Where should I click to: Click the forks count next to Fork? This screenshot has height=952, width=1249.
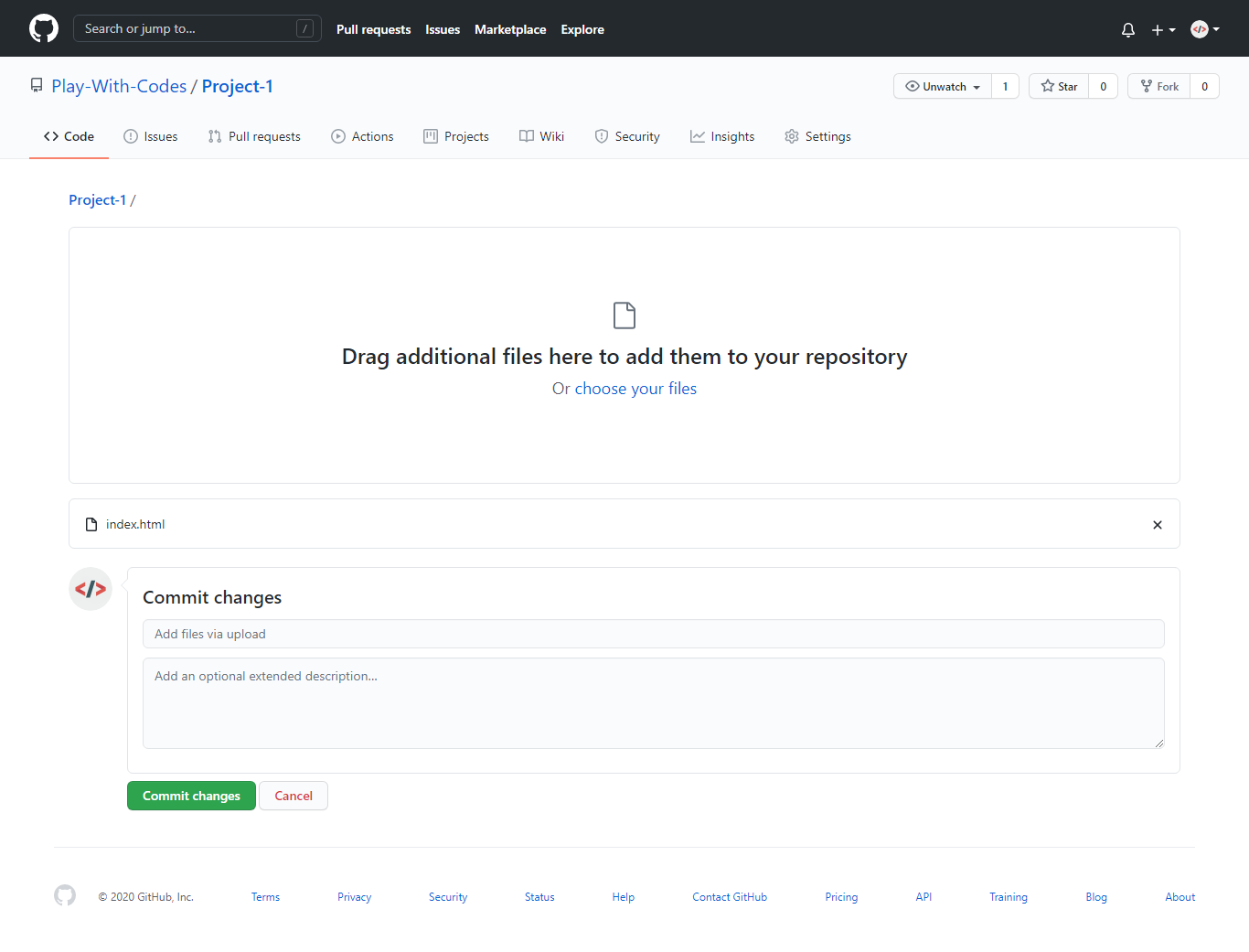point(1205,86)
